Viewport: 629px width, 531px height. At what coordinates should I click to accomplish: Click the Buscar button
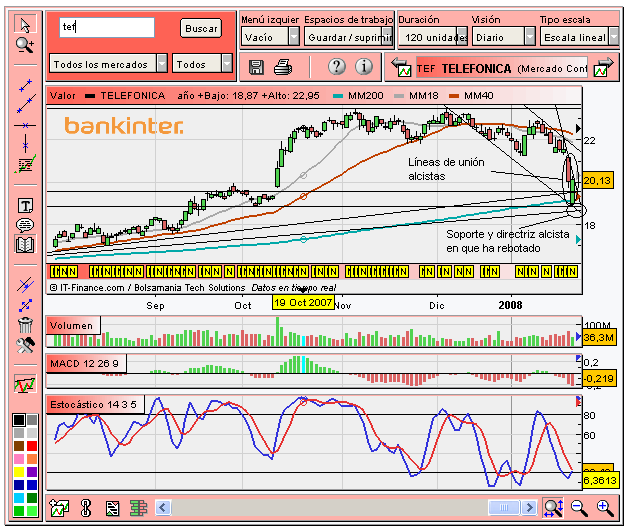[x=201, y=28]
